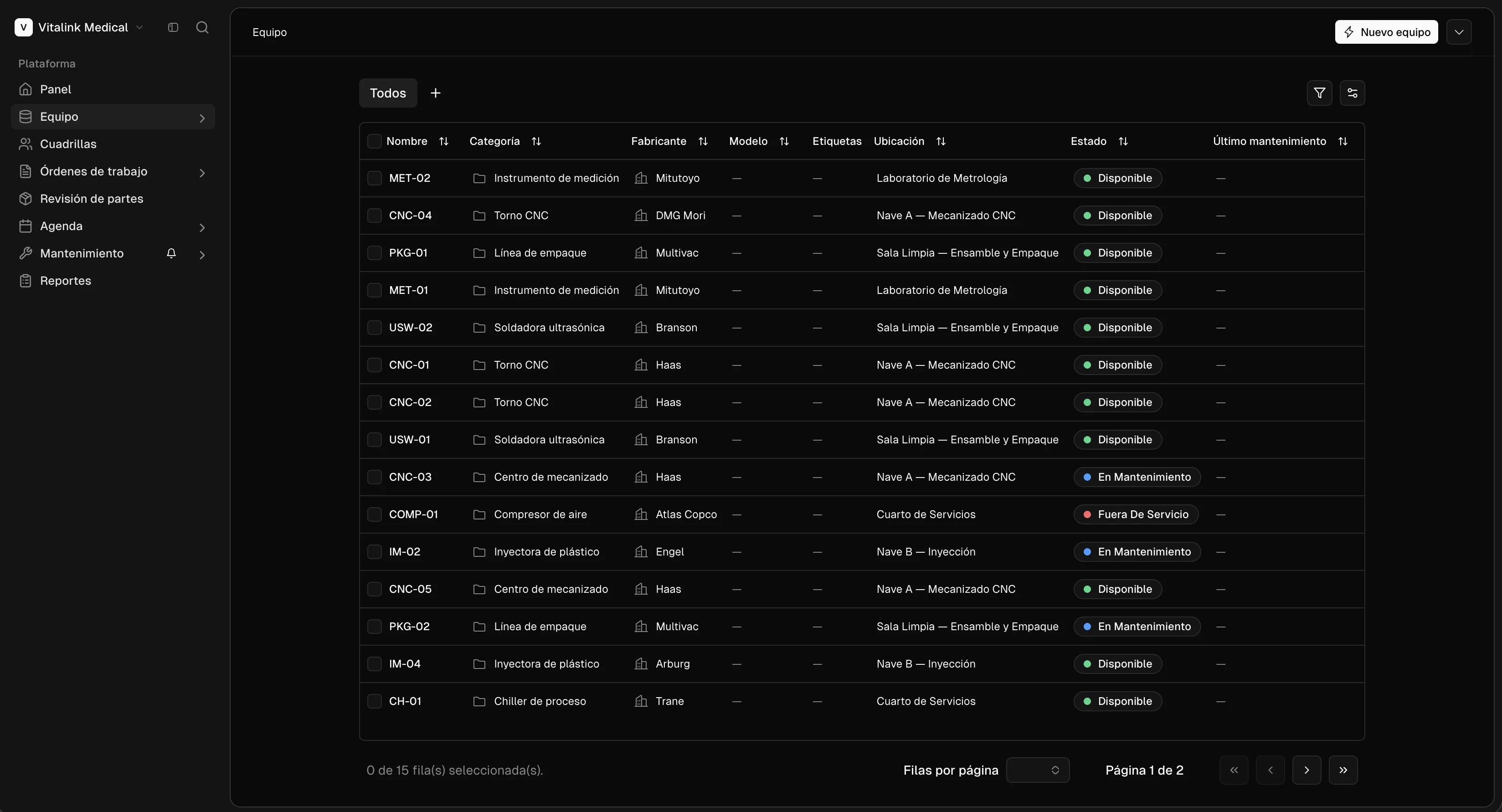Open dropdown next to Nuevo equipo
1502x812 pixels.
[x=1459, y=32]
